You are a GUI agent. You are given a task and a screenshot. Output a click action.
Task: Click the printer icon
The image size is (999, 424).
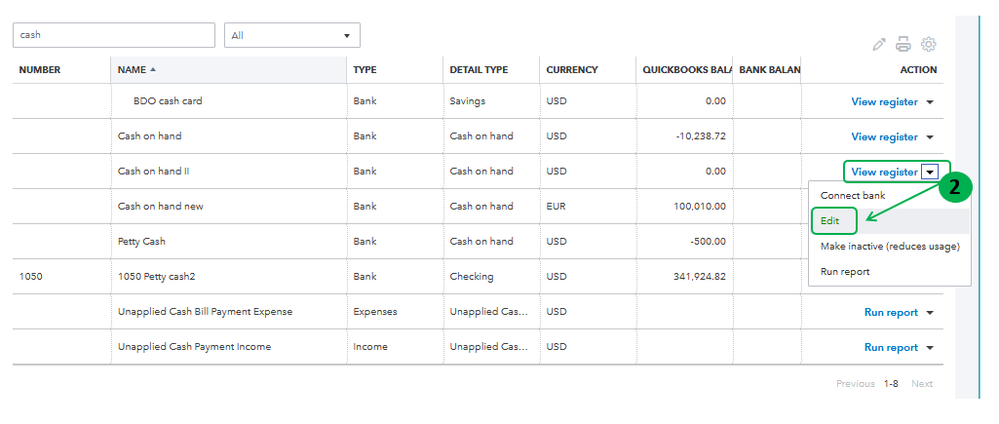pos(903,44)
